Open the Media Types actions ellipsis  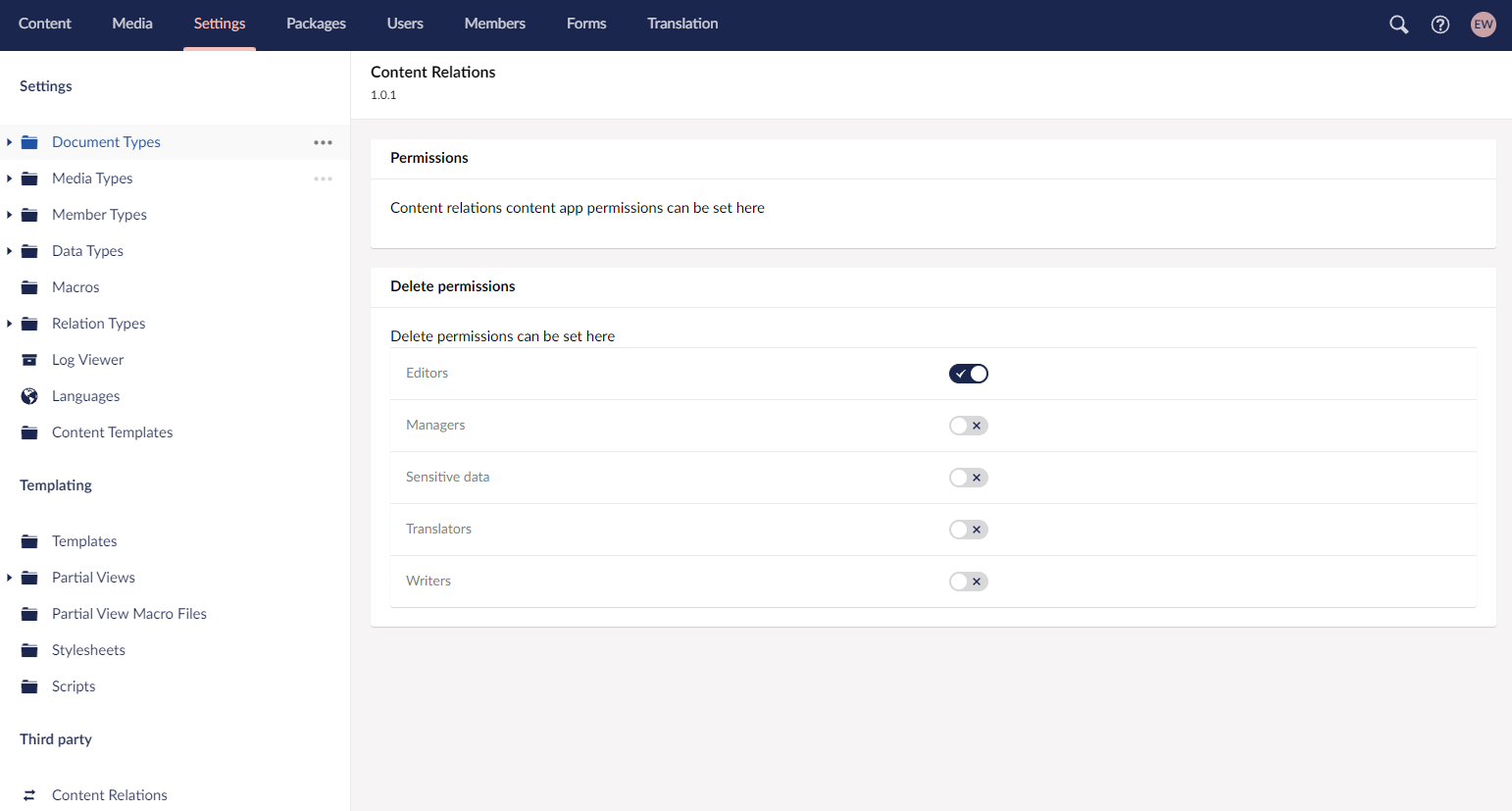[323, 178]
